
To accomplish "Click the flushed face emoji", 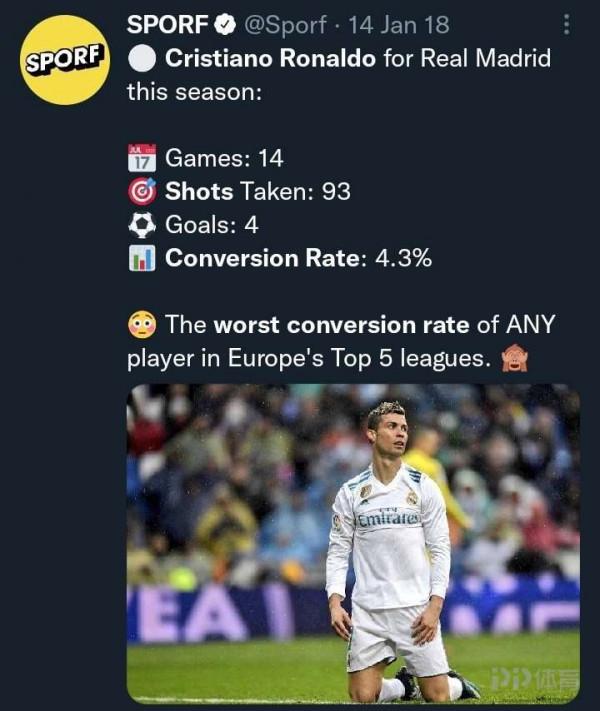I will click(142, 325).
